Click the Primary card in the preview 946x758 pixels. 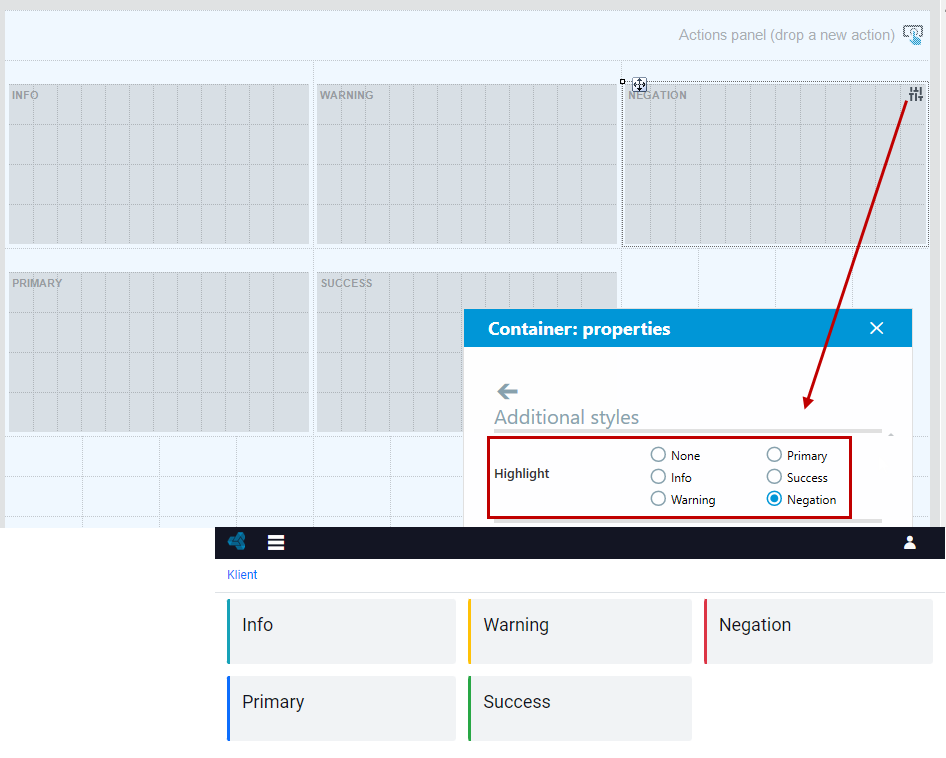point(341,709)
